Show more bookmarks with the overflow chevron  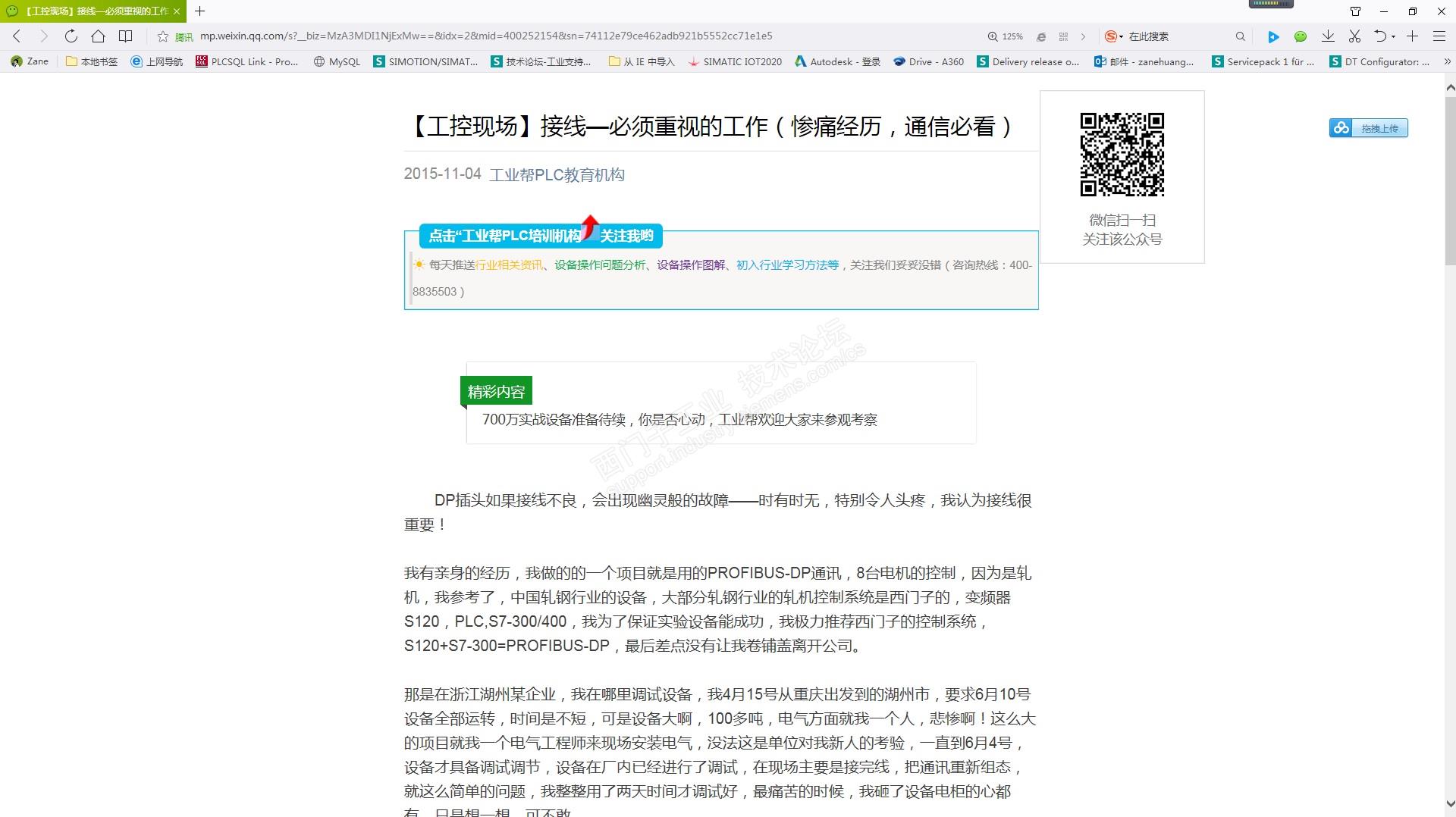1447,61
